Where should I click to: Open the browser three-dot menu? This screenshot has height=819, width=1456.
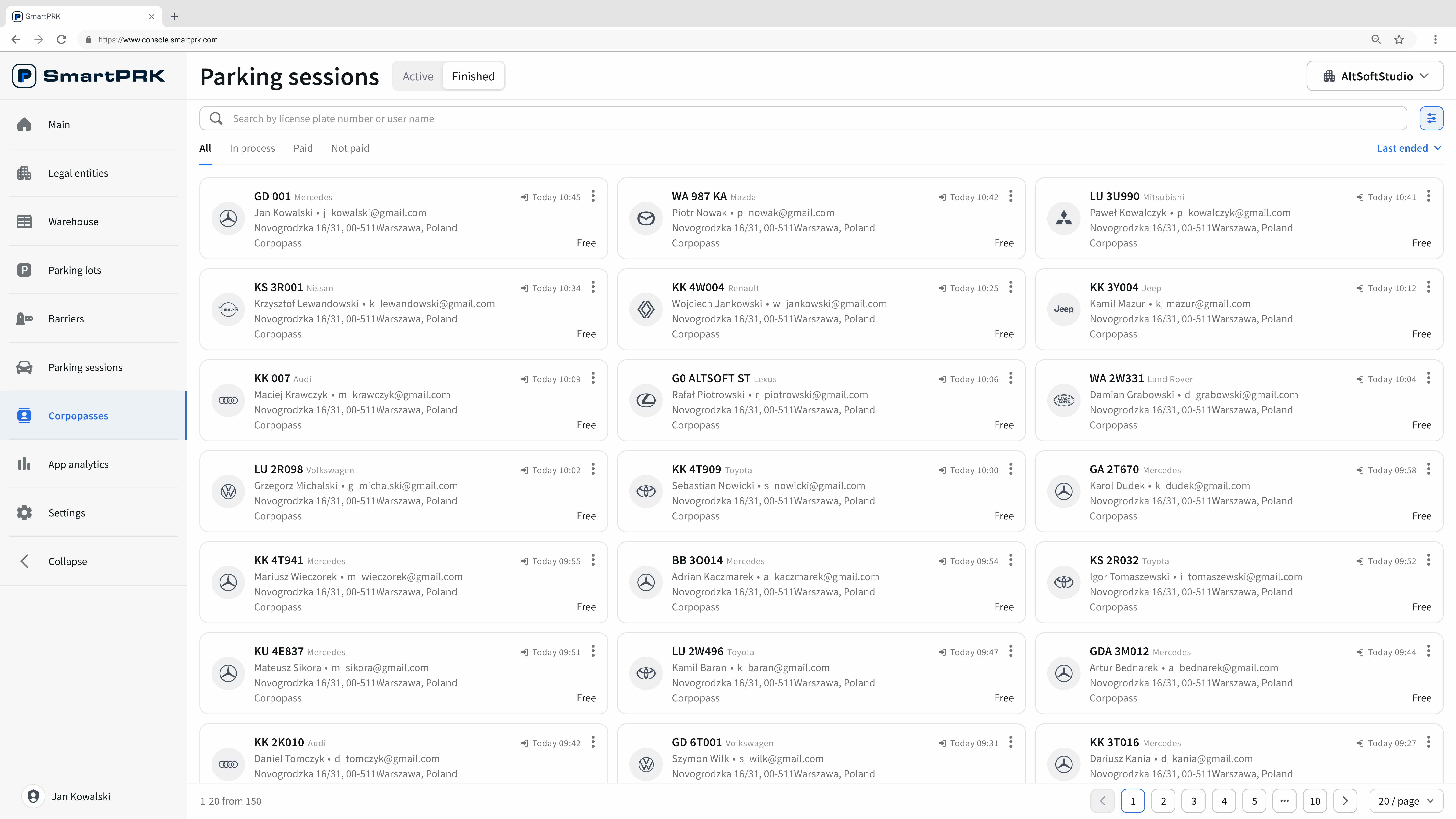(x=1435, y=40)
